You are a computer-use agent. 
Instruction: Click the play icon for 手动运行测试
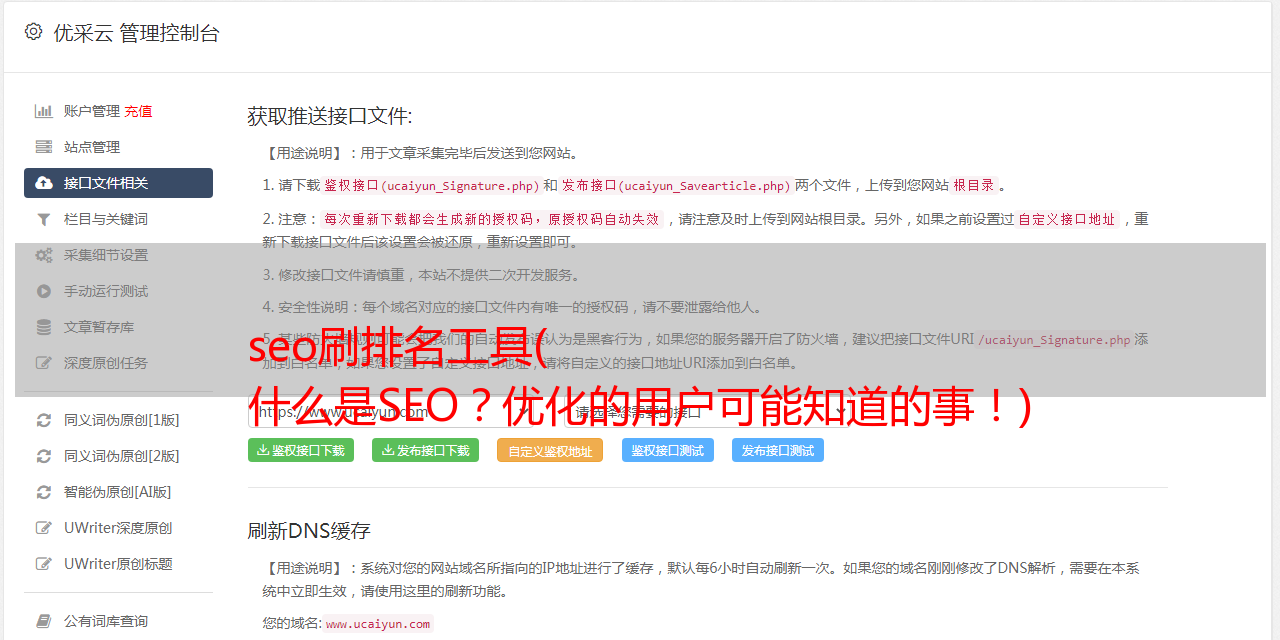click(44, 291)
